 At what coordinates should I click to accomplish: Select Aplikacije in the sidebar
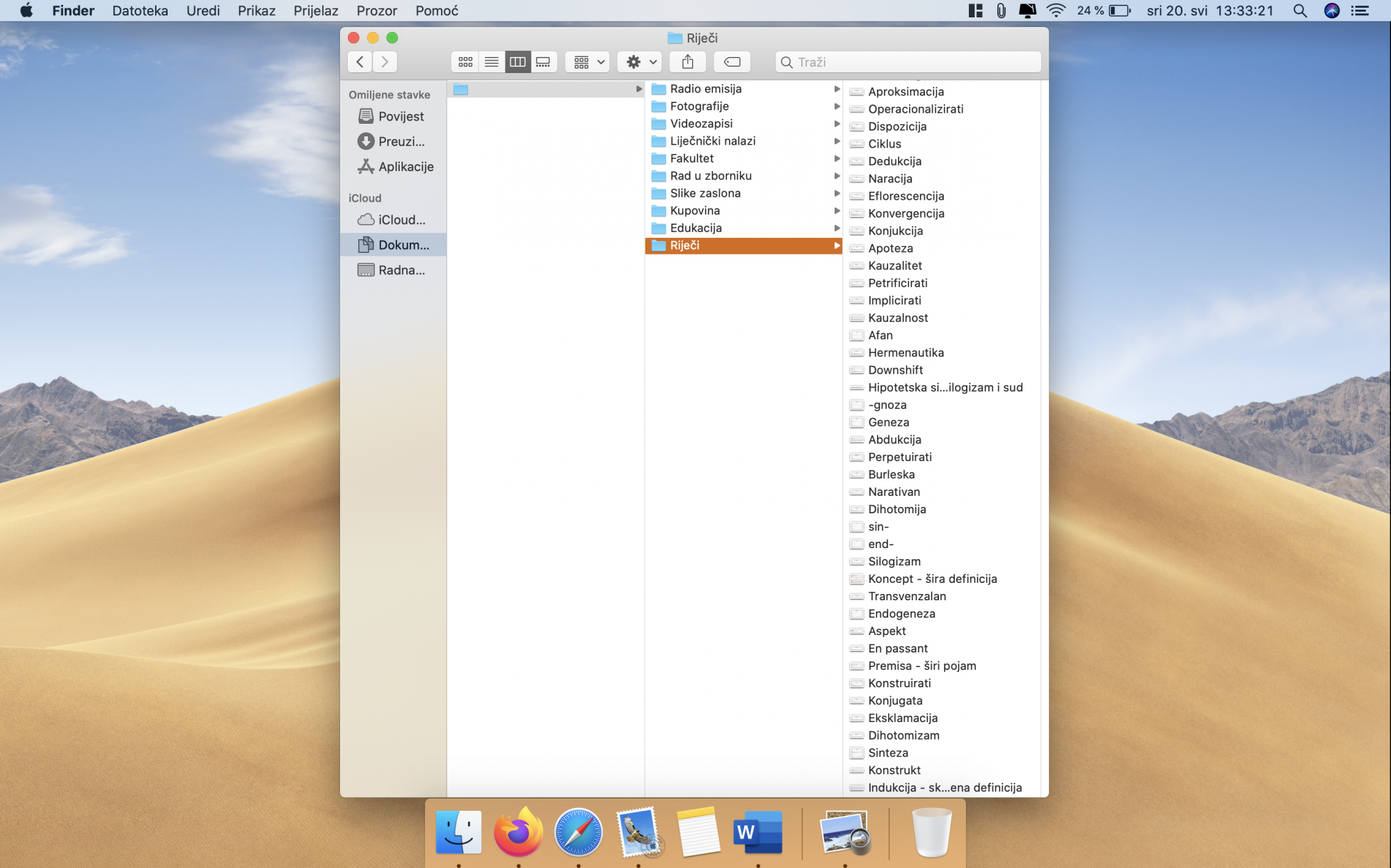tap(405, 166)
